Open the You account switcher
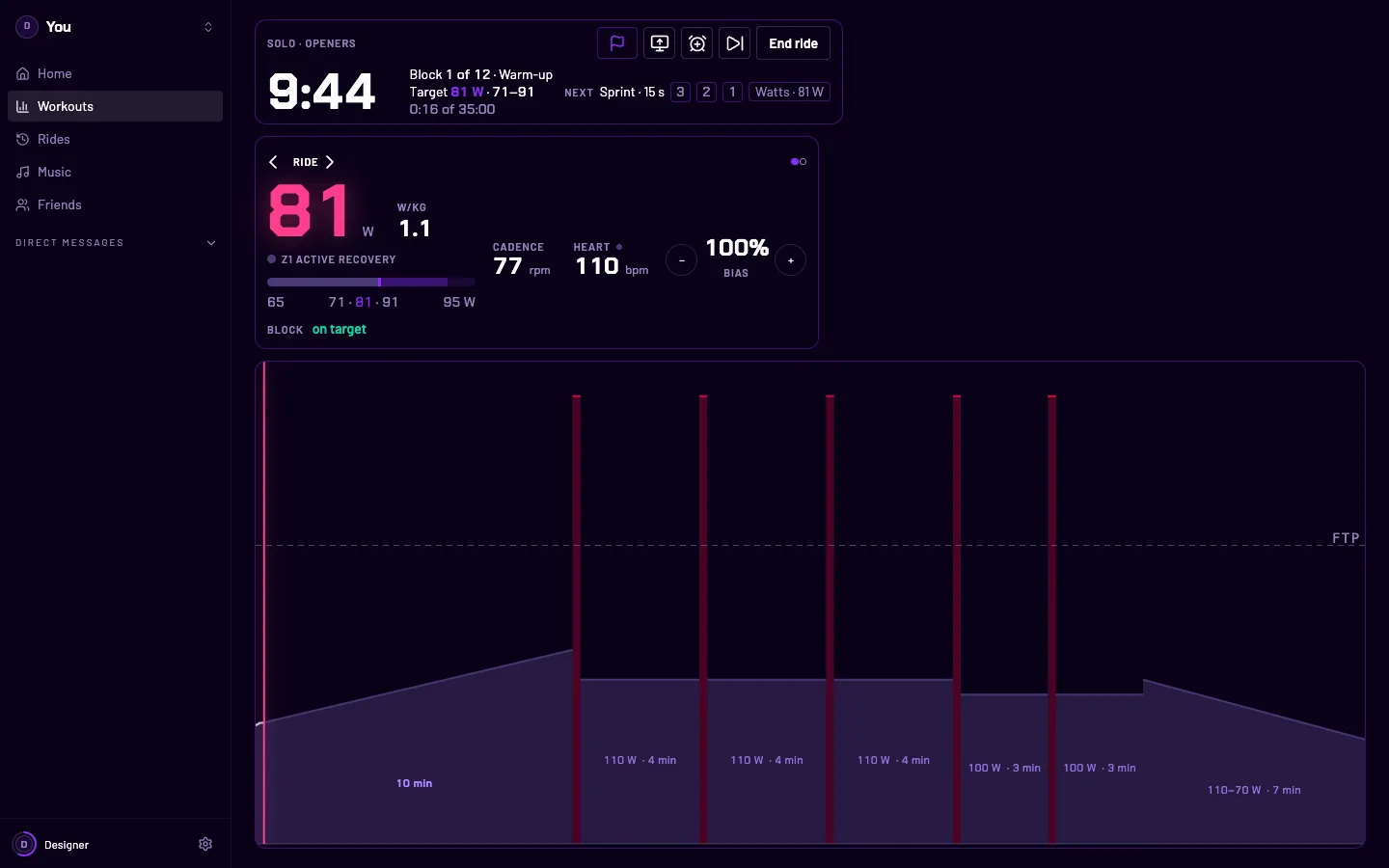The image size is (1389, 868). pyautogui.click(x=115, y=27)
